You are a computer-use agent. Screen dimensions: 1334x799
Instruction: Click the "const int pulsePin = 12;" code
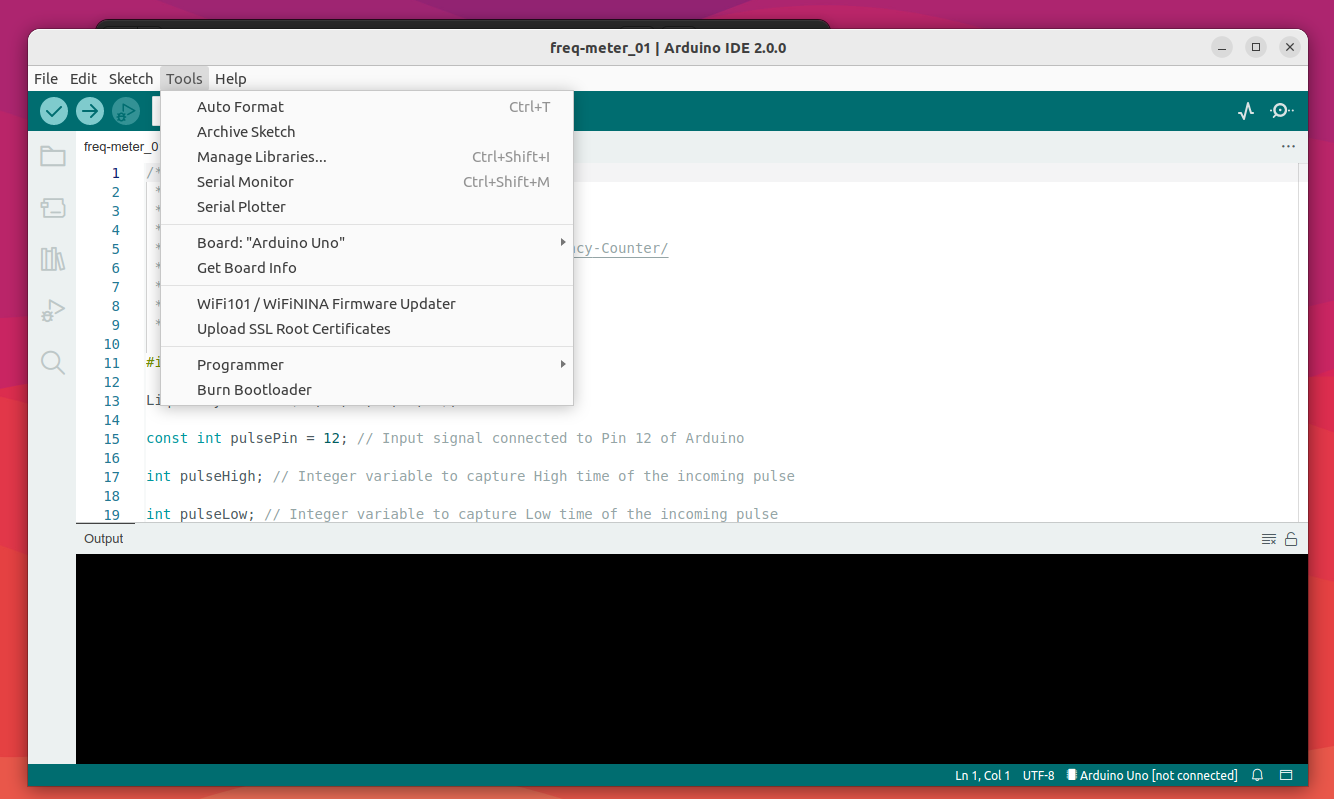point(247,438)
